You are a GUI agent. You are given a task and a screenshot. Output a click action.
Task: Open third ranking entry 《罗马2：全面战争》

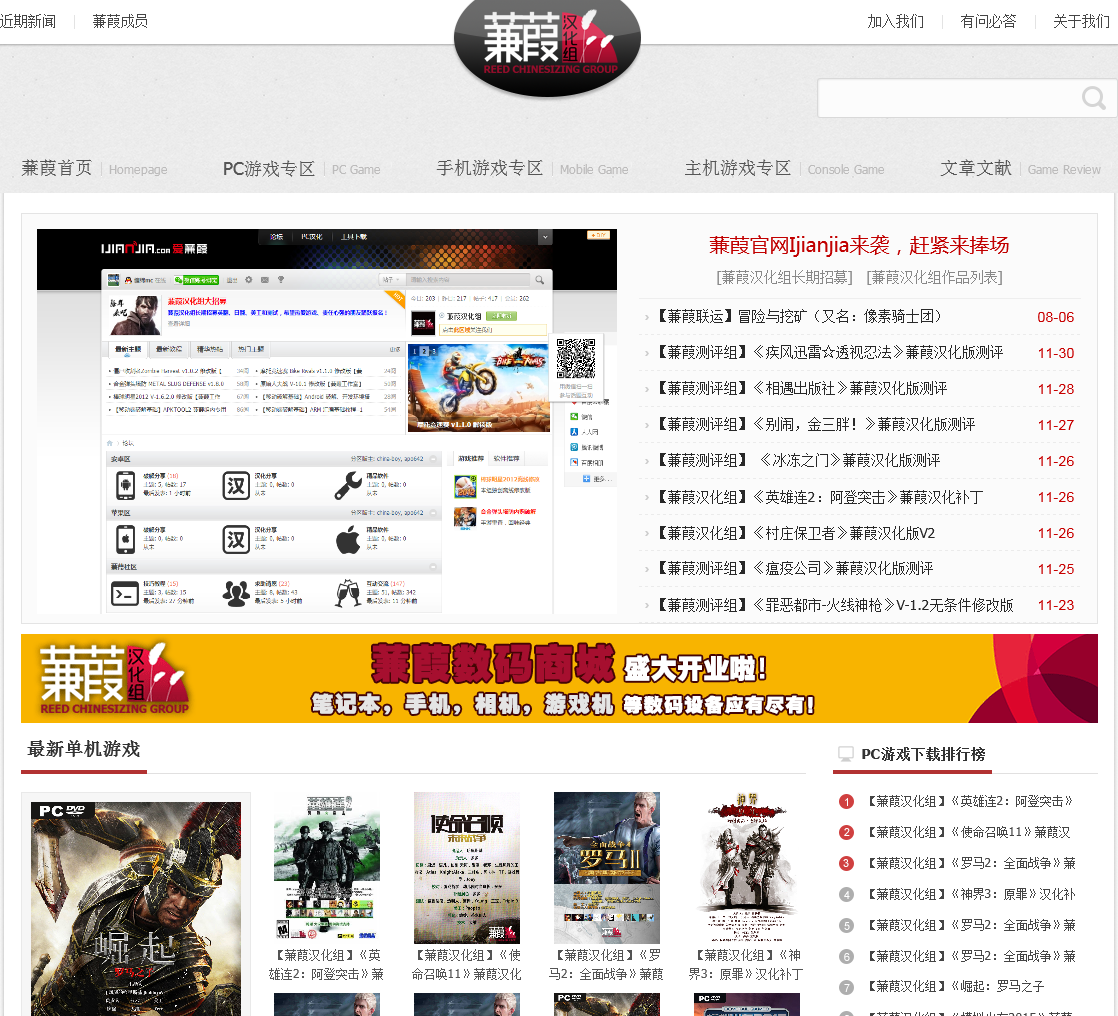tap(971, 863)
